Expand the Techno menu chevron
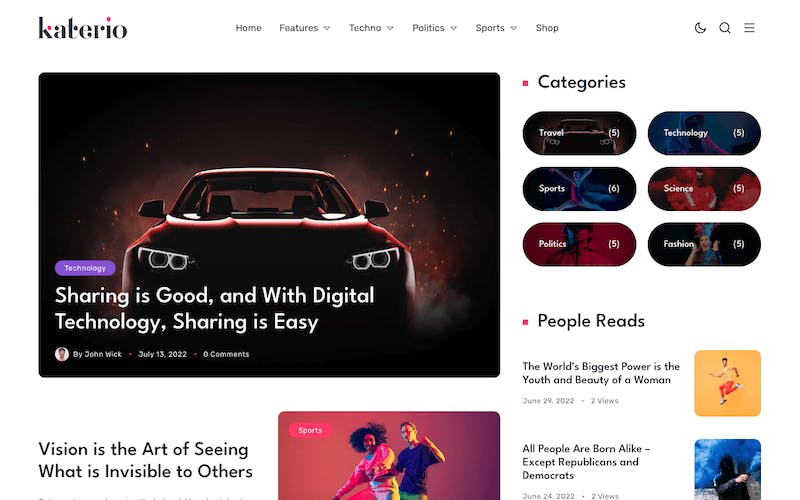This screenshot has height=500, width=800. point(390,28)
